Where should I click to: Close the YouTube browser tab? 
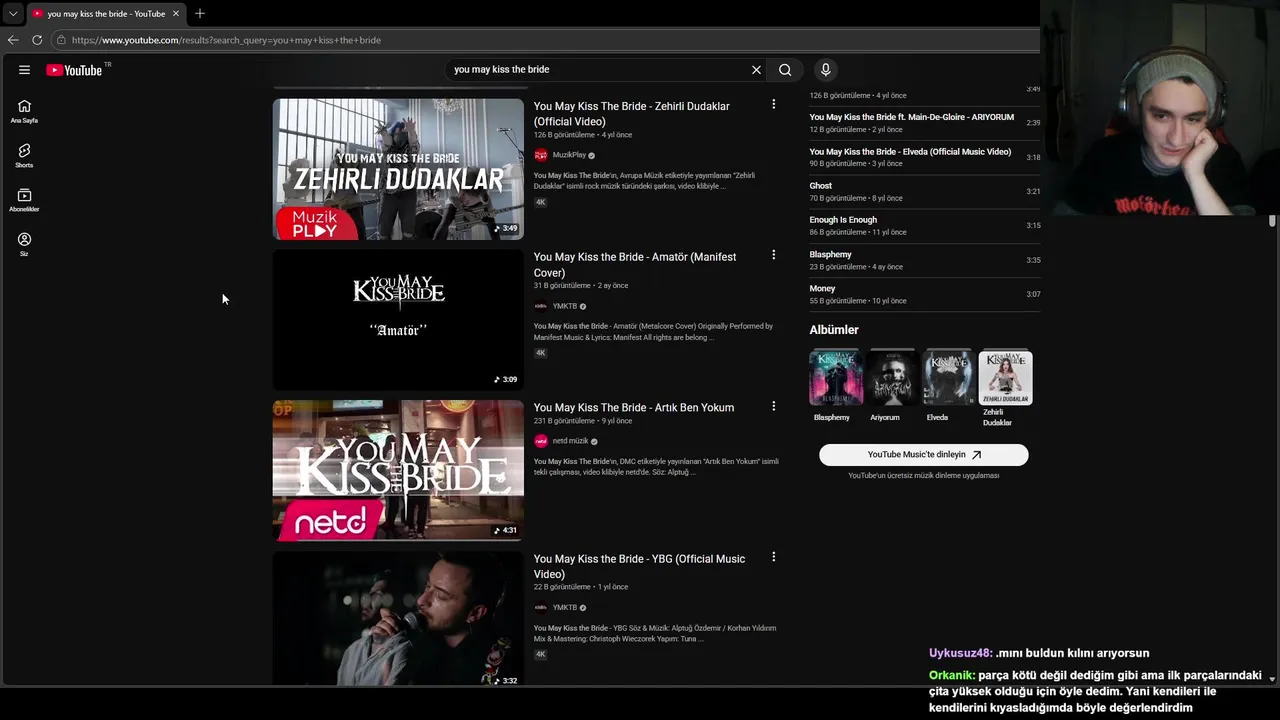[x=176, y=14]
